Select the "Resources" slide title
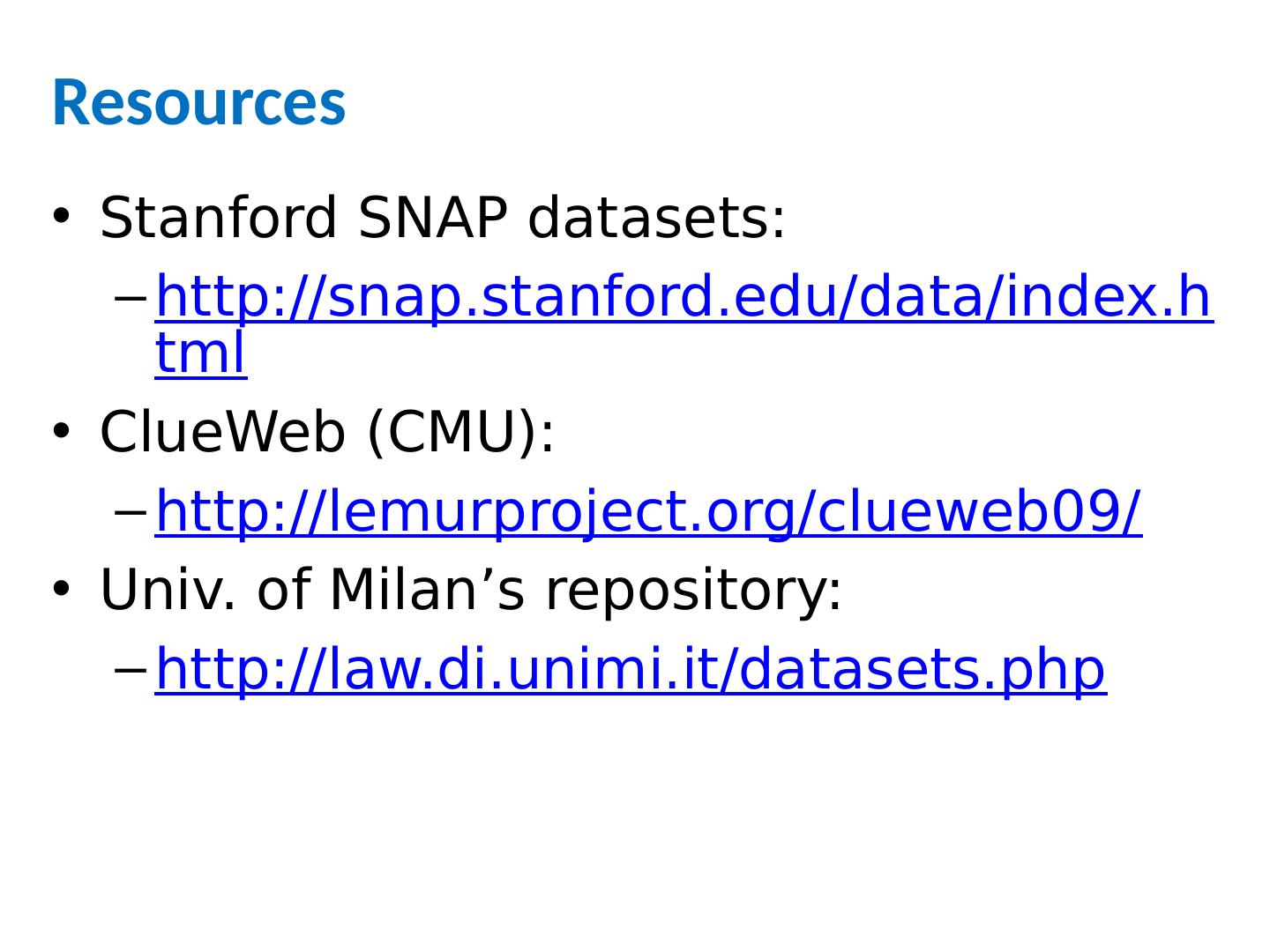This screenshot has height=952, width=1270. (198, 103)
